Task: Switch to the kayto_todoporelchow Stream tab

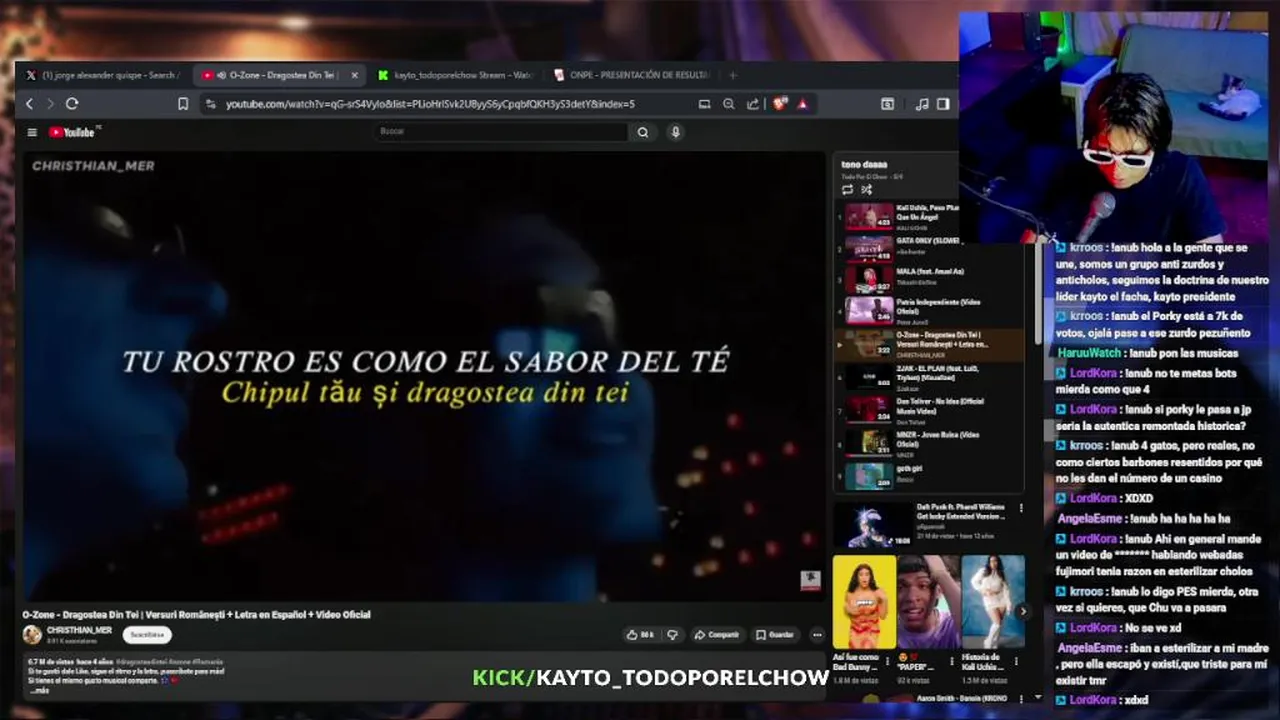Action: tap(455, 75)
